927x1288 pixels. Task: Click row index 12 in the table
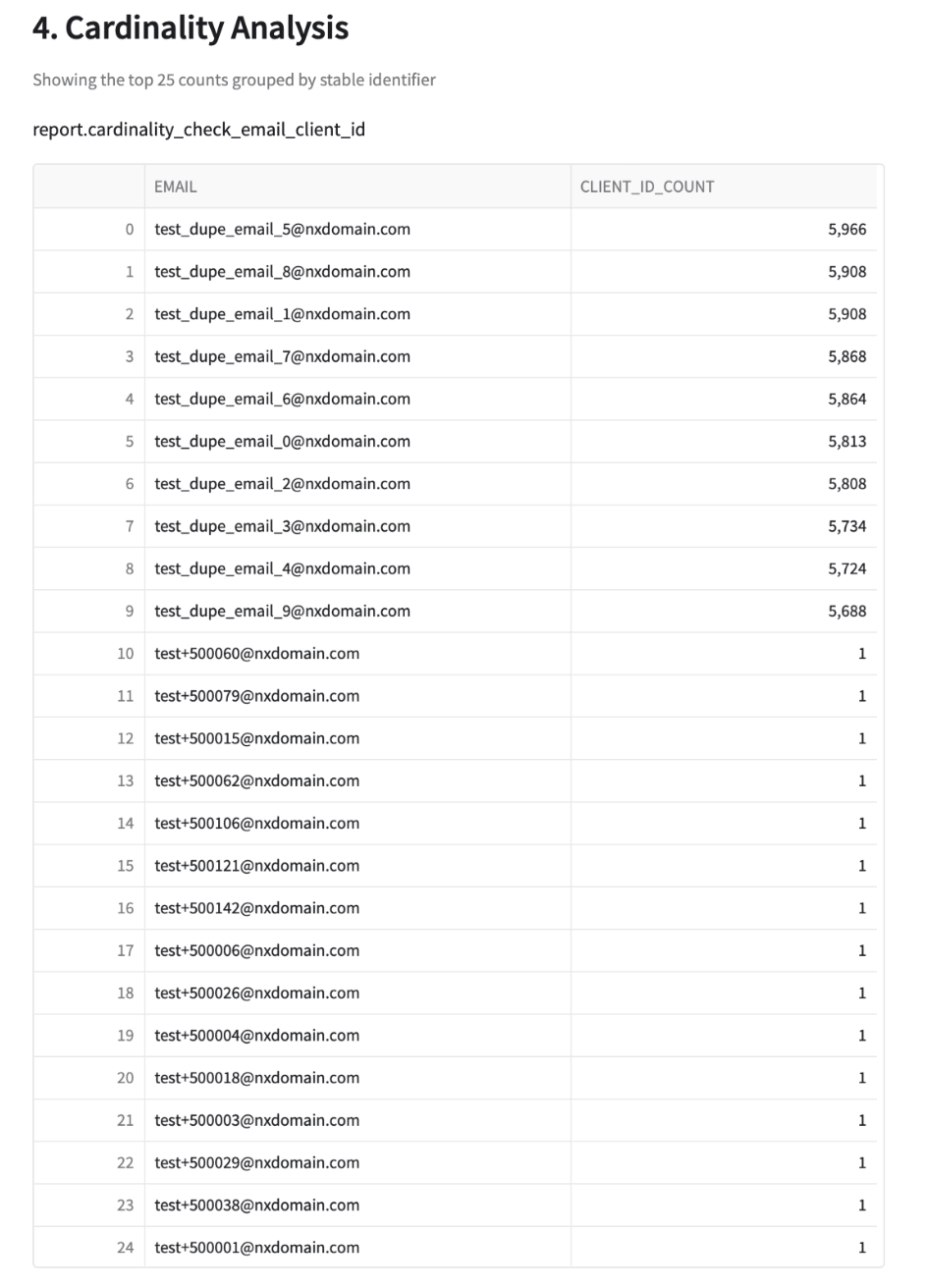click(125, 738)
